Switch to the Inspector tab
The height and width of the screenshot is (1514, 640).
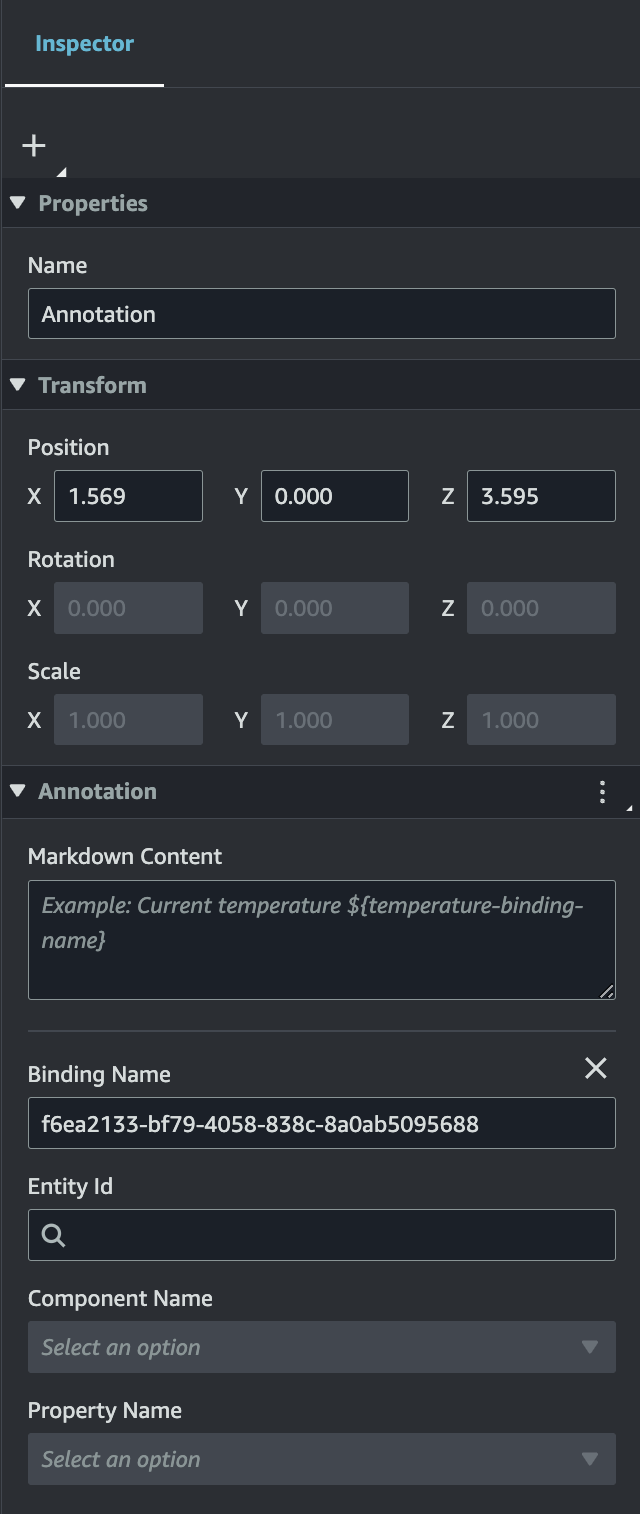(x=84, y=44)
